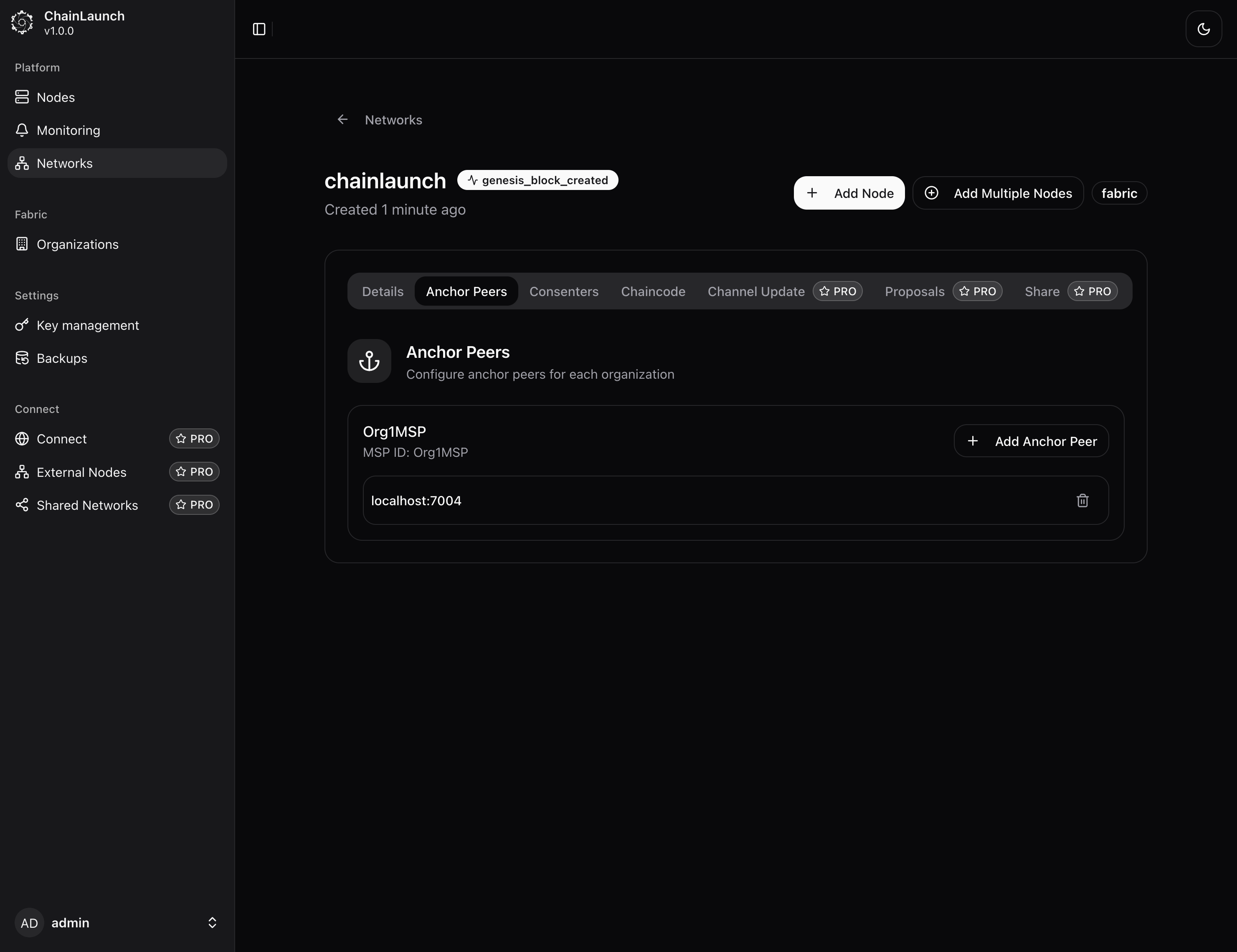The height and width of the screenshot is (952, 1237).
Task: Click the ChainLaunch logo icon
Action: tap(22, 23)
